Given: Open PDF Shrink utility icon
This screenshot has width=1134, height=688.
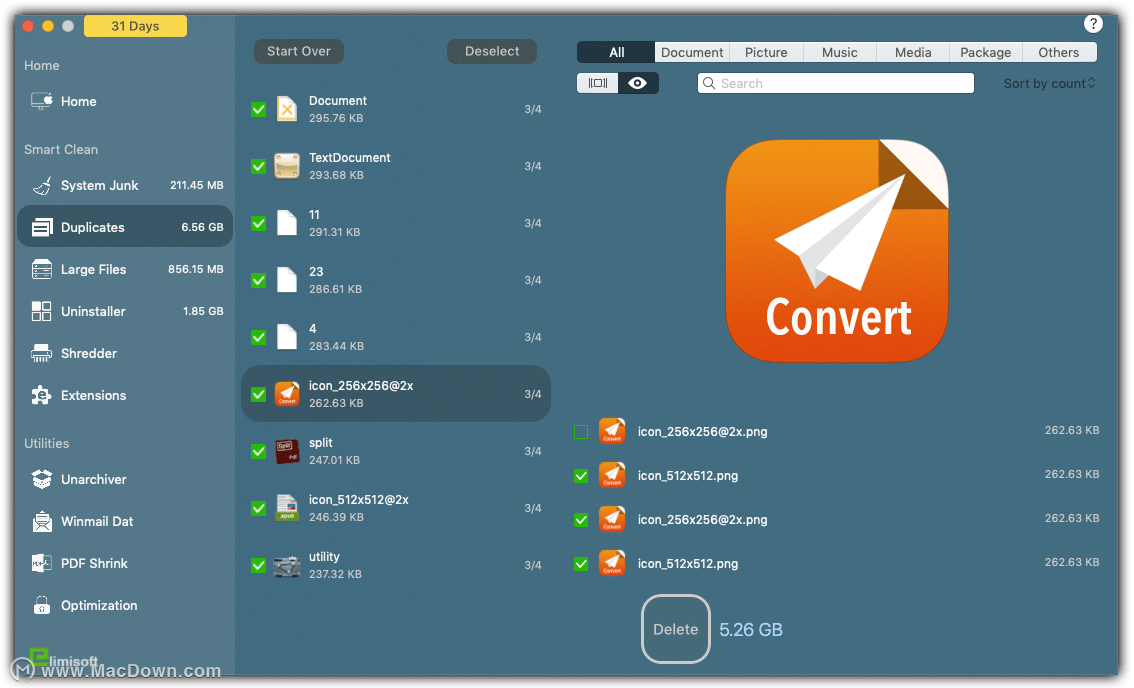Looking at the screenshot, I should tap(42, 563).
